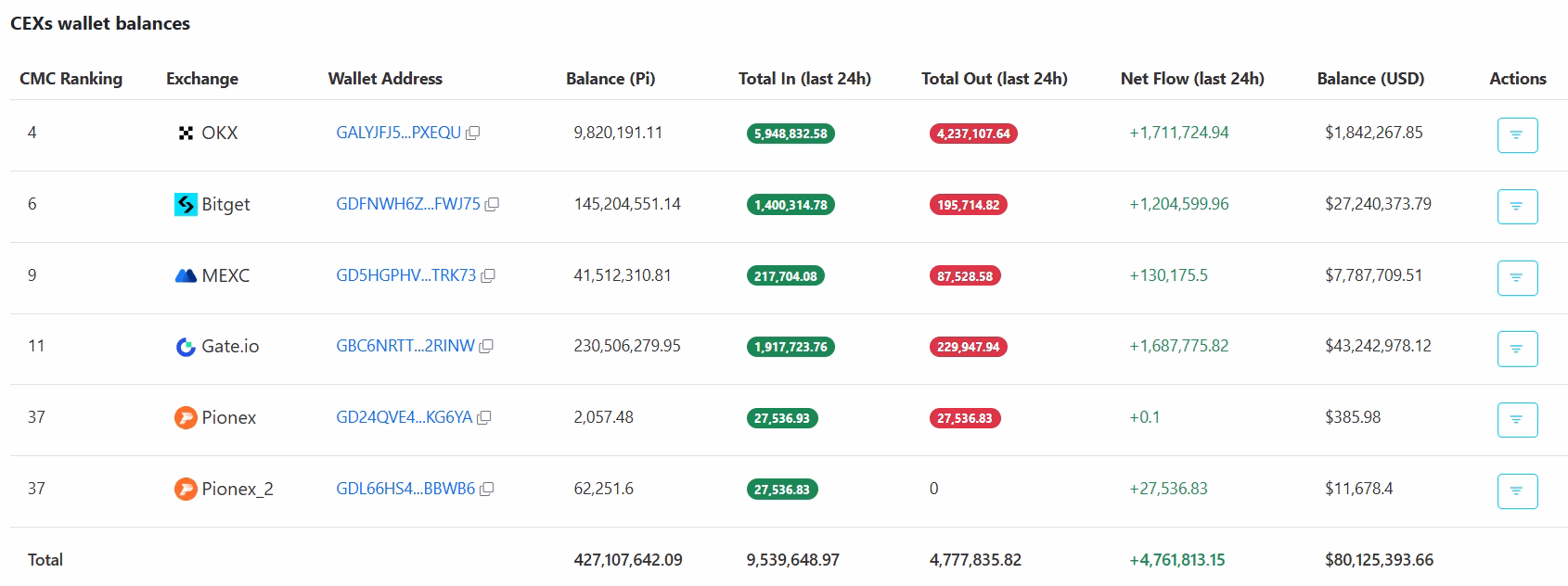Click the OKX Total In badge 5,948,832.58
Screen dimensions: 1568x586
point(790,134)
